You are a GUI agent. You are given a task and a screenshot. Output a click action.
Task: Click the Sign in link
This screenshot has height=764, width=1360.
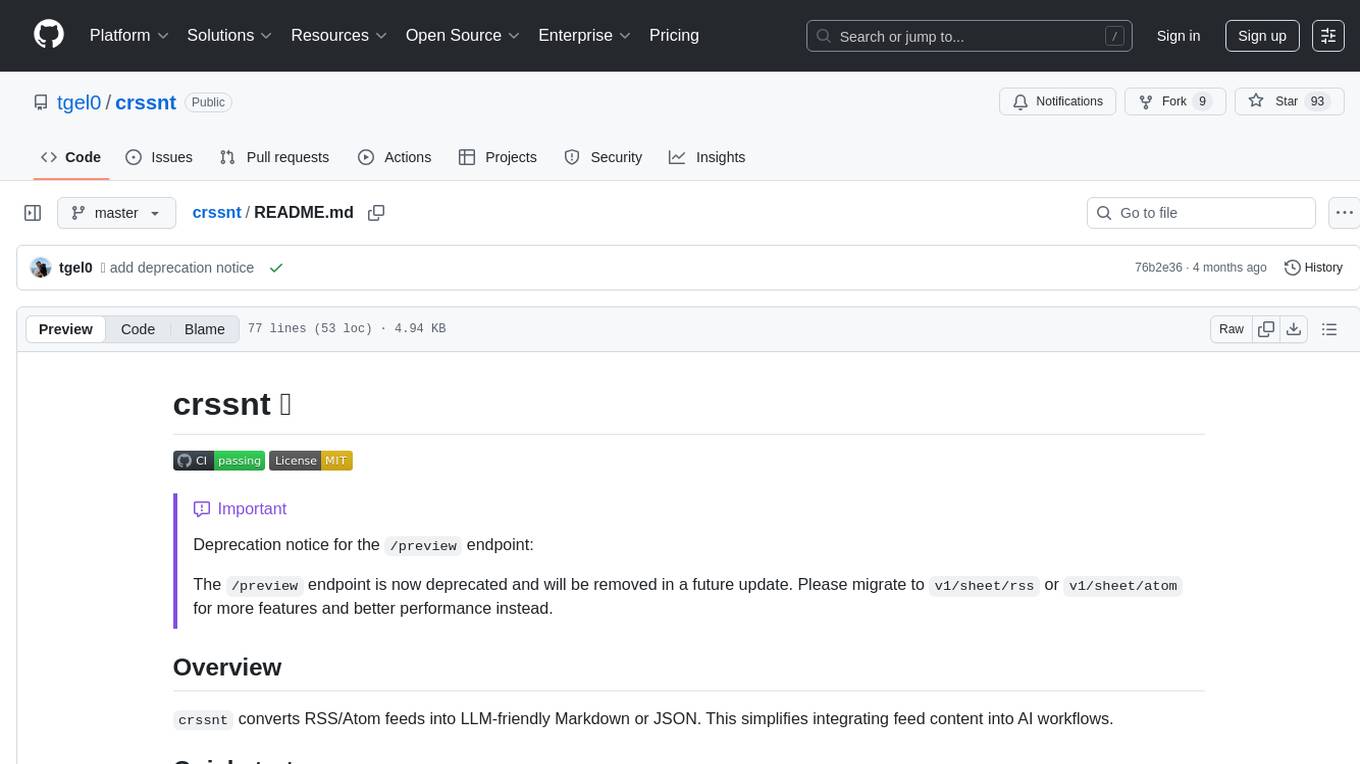[1178, 36]
